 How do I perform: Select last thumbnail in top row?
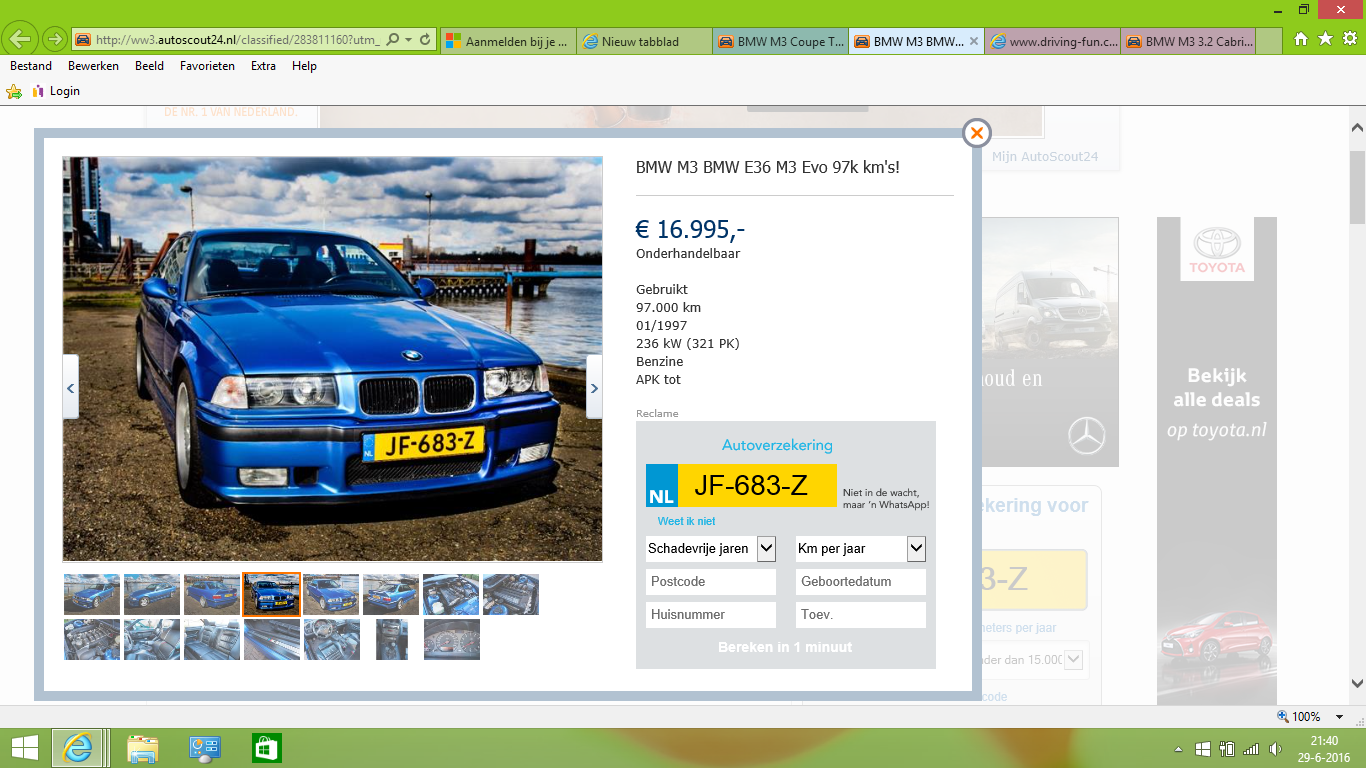click(511, 594)
